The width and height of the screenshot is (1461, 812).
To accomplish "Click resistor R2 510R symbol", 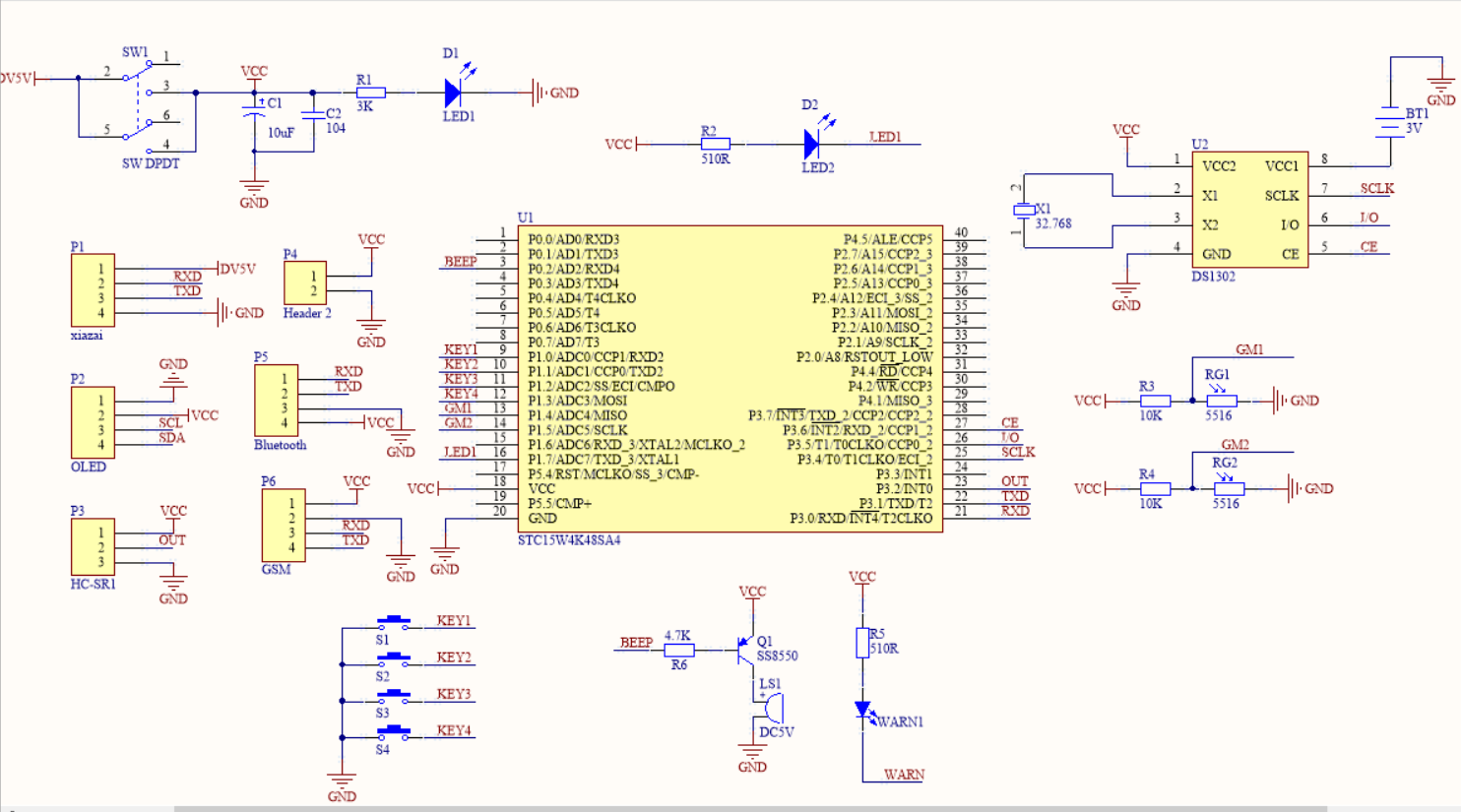I will point(715,144).
